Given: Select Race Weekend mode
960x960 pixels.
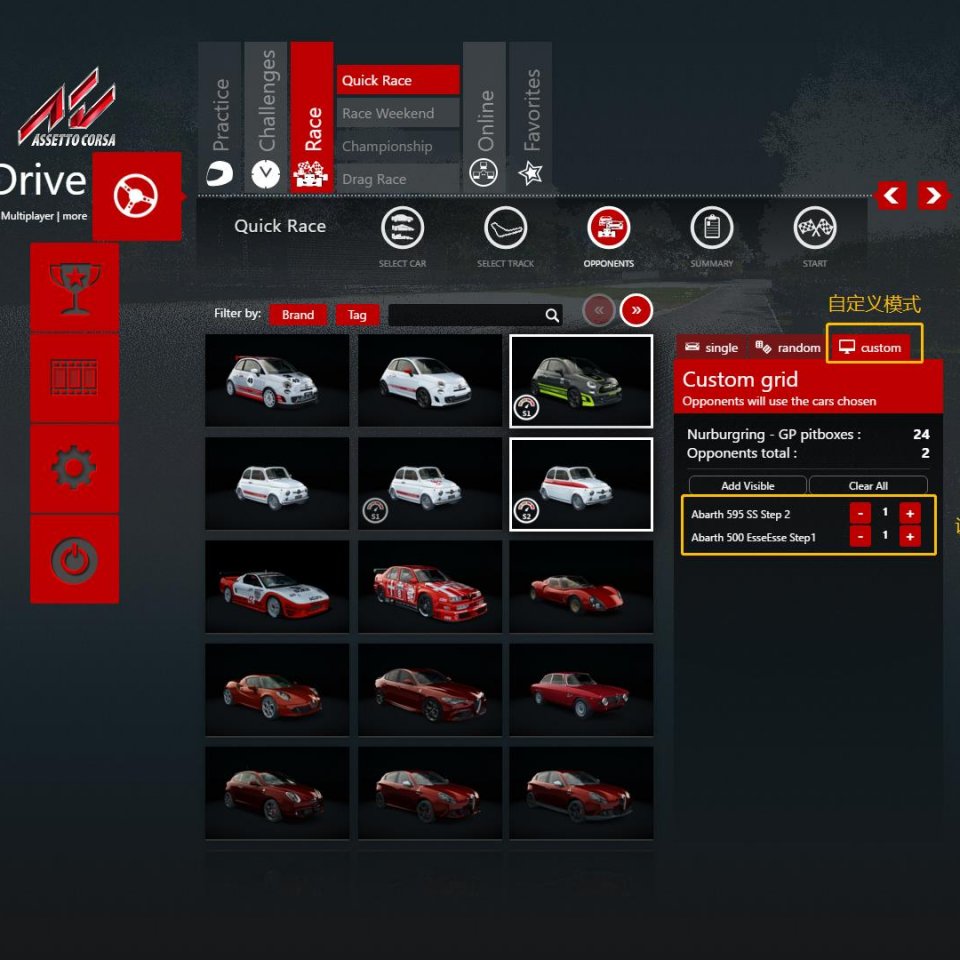Looking at the screenshot, I should point(398,113).
